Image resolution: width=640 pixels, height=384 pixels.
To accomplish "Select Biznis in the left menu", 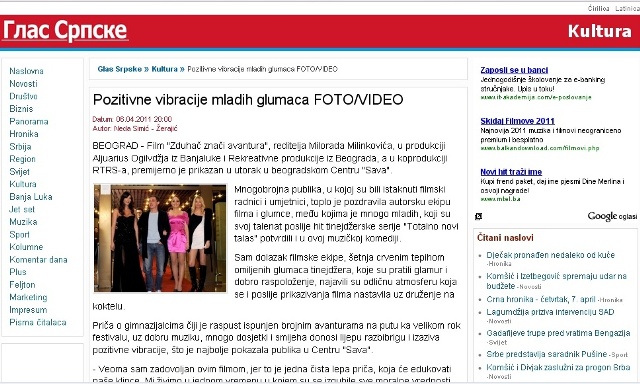I will point(21,109).
